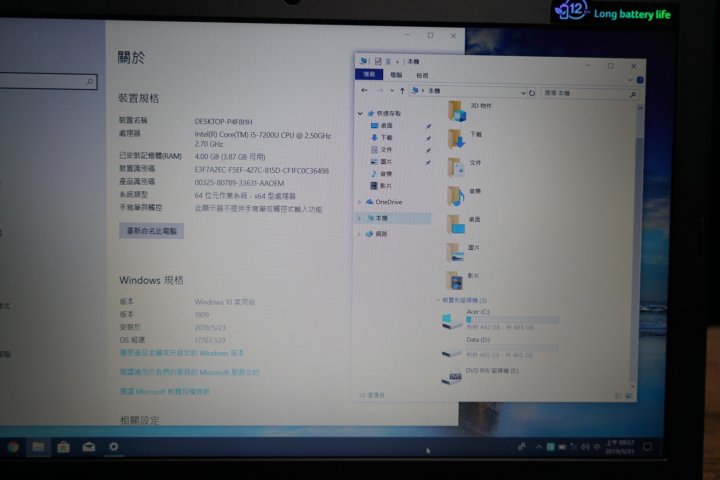Viewport: 720px width, 480px height.
Task: Open the 3D 物件 folder icon
Action: coord(457,111)
